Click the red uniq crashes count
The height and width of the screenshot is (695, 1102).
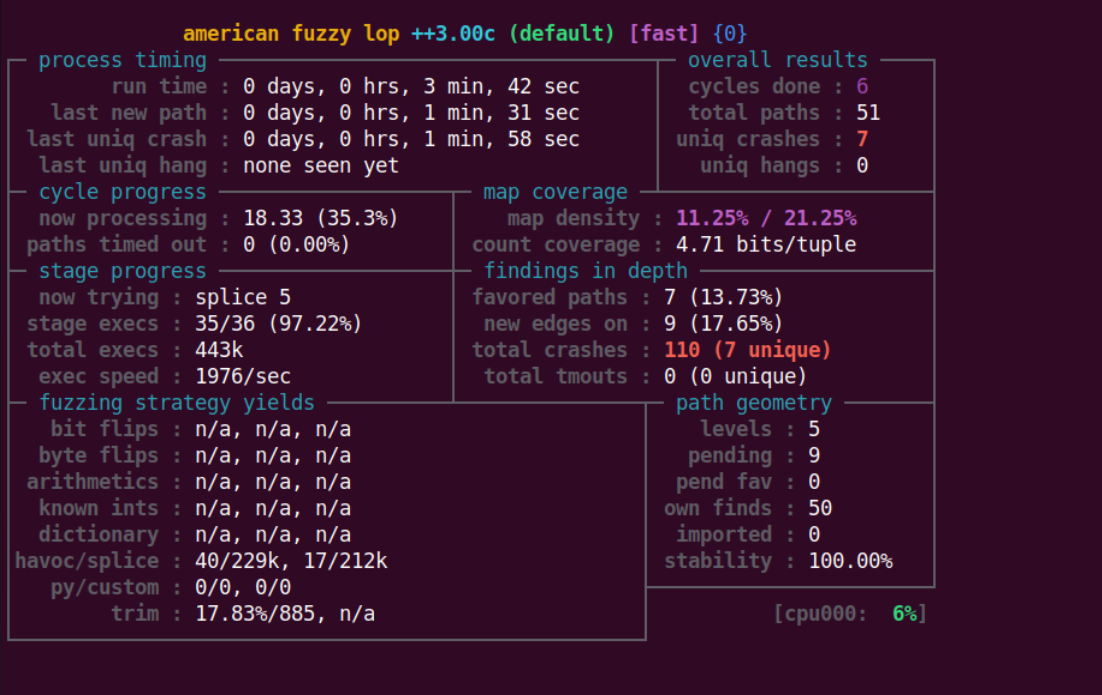click(862, 139)
